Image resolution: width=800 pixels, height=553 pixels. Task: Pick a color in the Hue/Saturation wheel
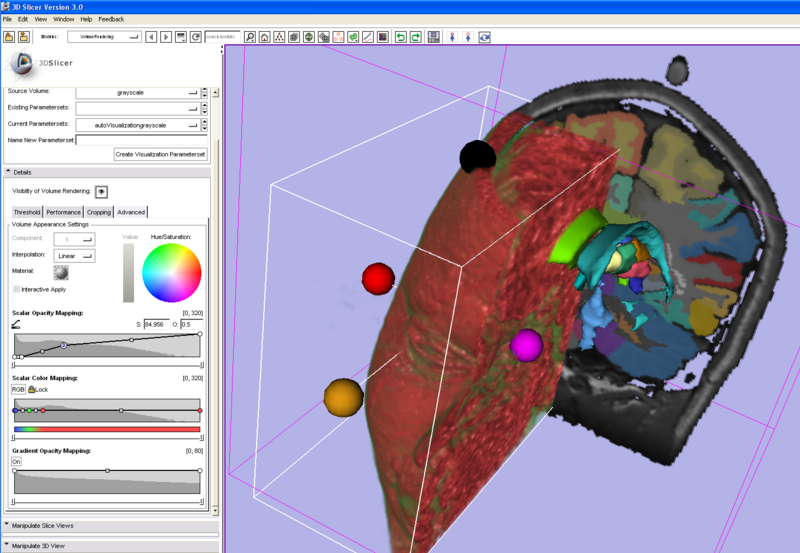coord(172,273)
